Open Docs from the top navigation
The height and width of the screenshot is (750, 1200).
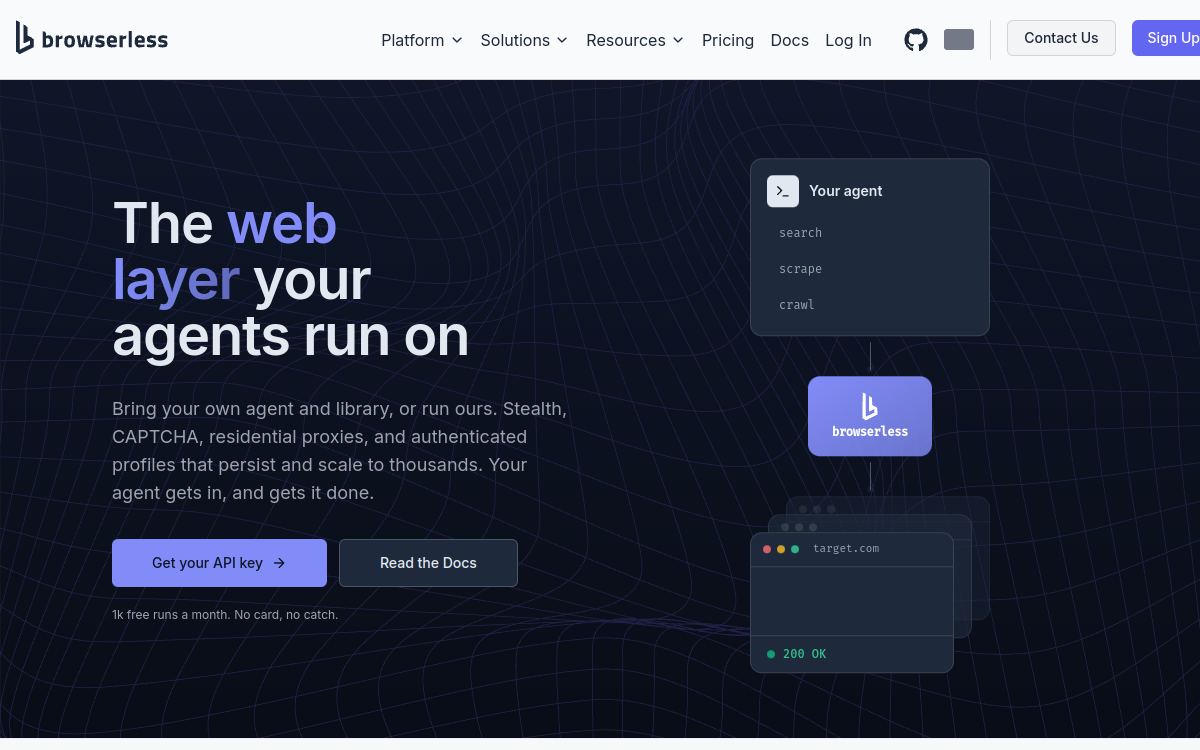[x=790, y=40]
